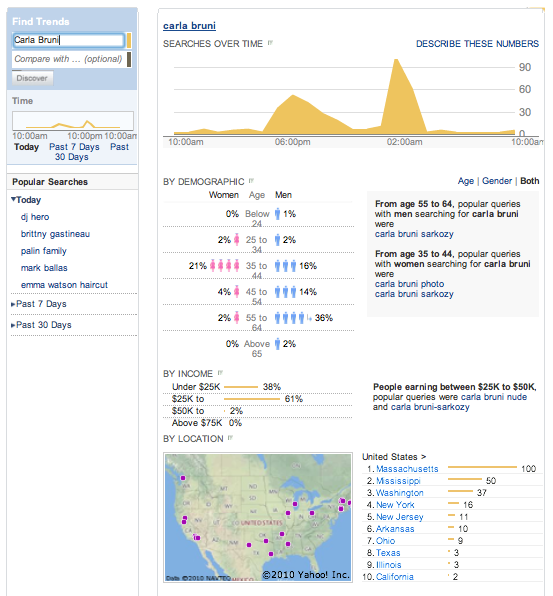Open the palin family popular search
The height and width of the screenshot is (596, 553).
pos(44,251)
